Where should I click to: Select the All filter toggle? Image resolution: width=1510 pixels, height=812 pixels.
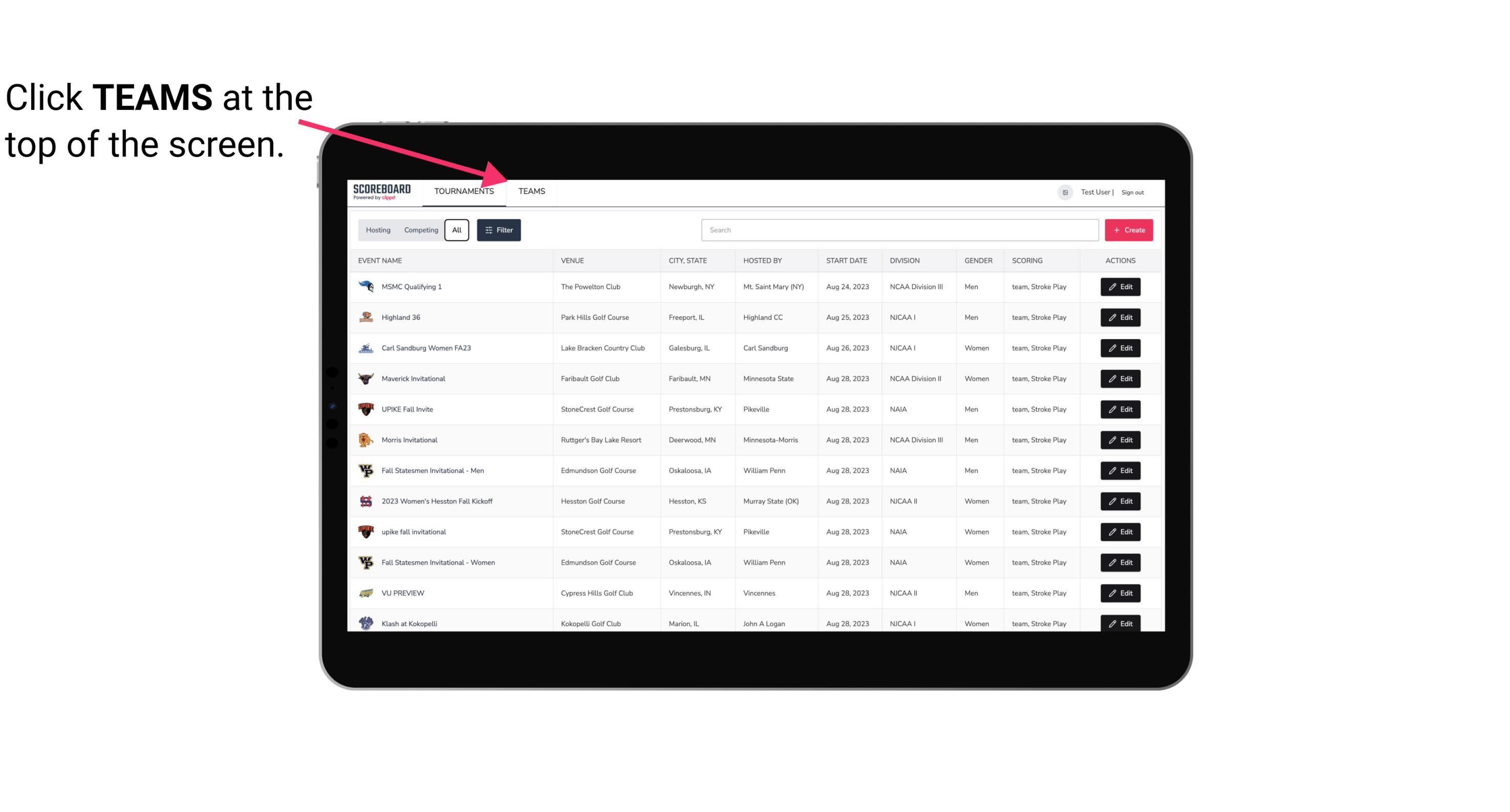[x=457, y=230]
